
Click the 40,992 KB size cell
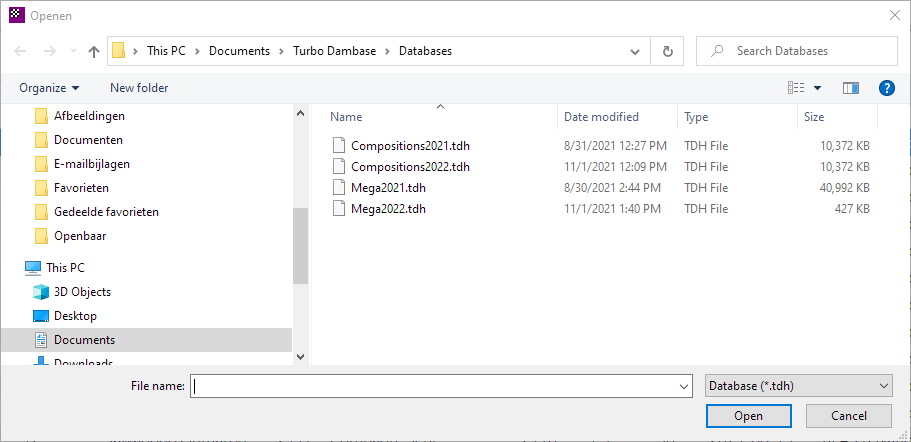tap(845, 188)
